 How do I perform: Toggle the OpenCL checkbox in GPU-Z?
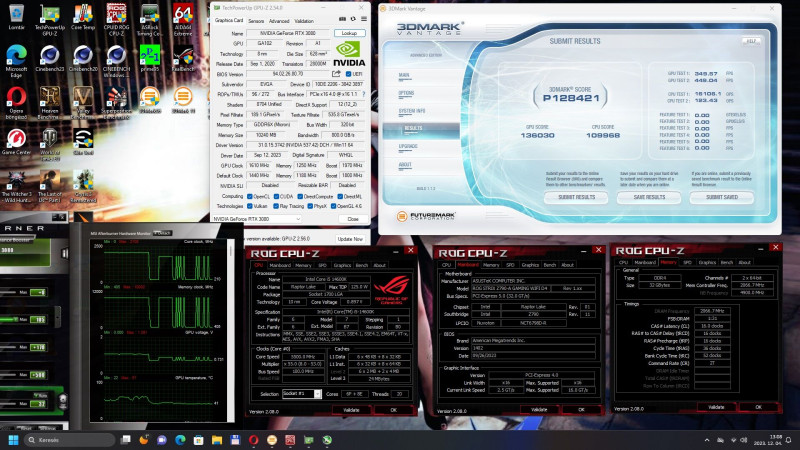pyautogui.click(x=249, y=196)
